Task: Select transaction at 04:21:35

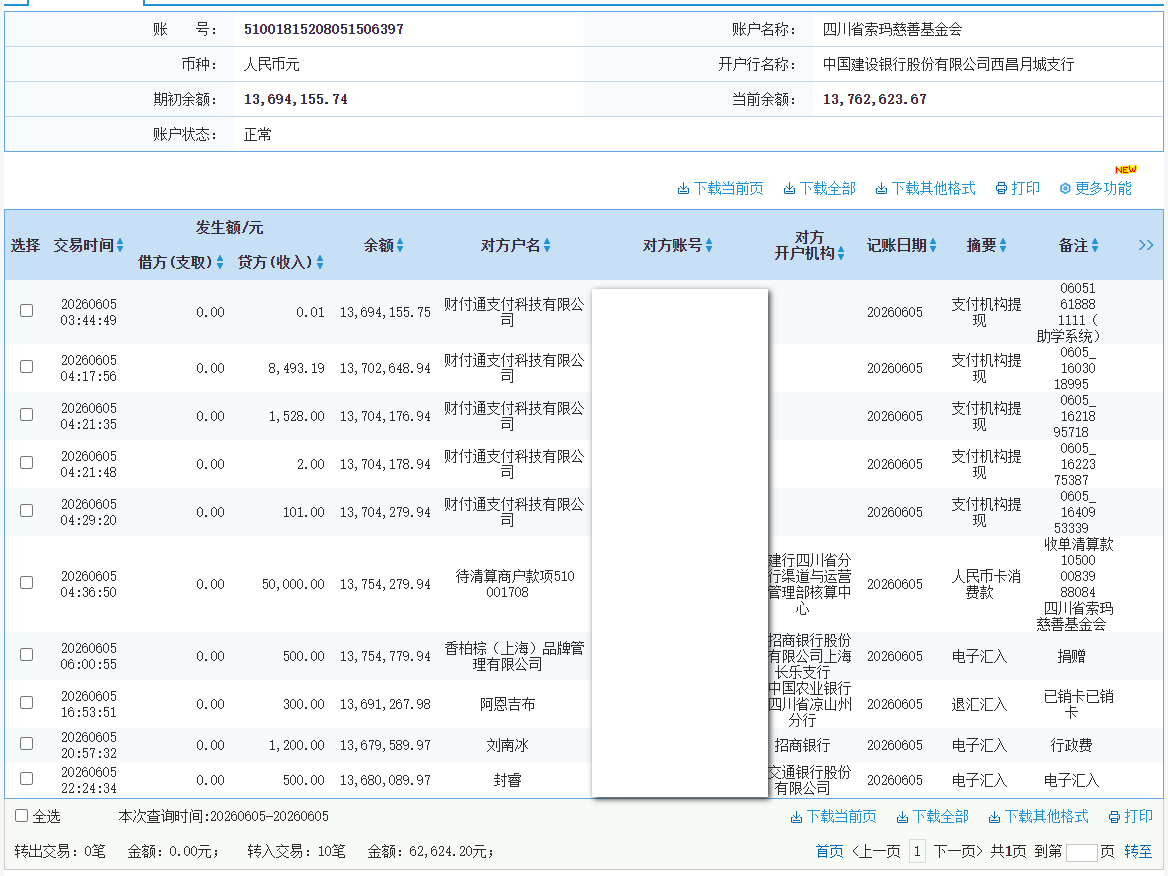Action: (x=27, y=414)
